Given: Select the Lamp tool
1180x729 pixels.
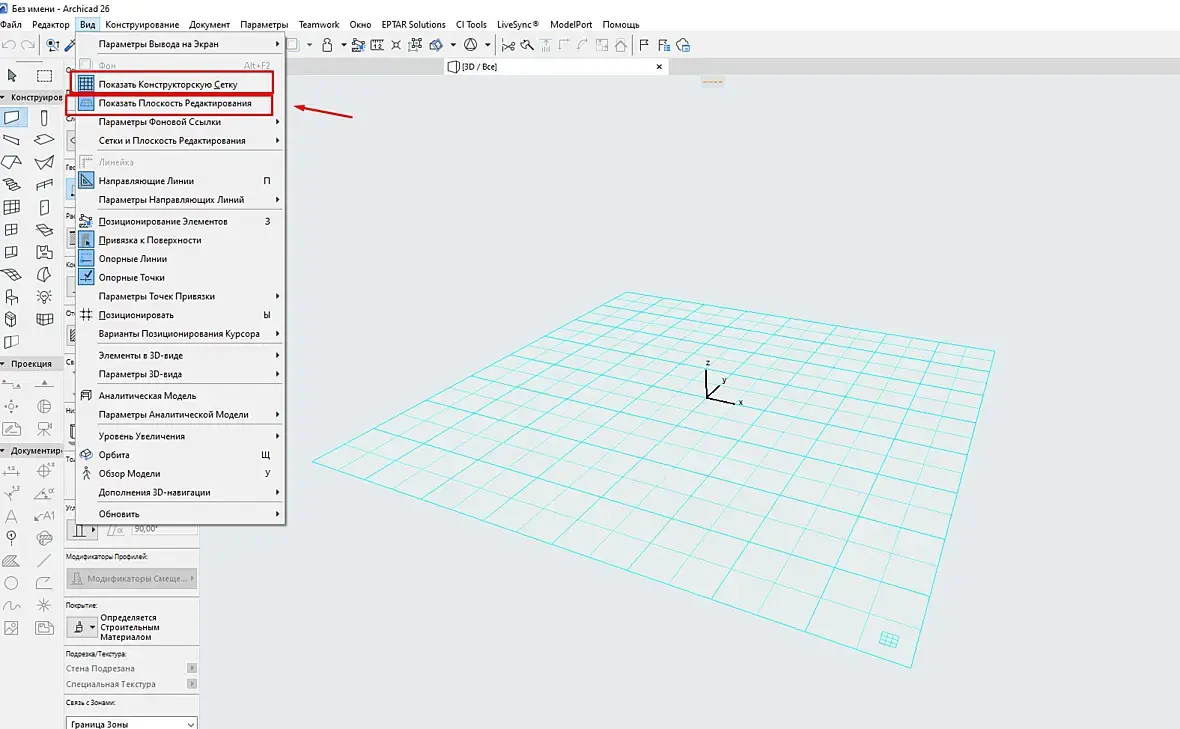Looking at the screenshot, I should 44,297.
